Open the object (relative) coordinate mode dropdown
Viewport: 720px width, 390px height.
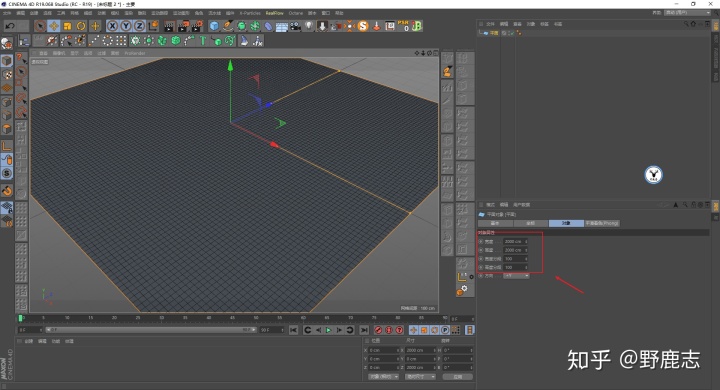tap(383, 377)
